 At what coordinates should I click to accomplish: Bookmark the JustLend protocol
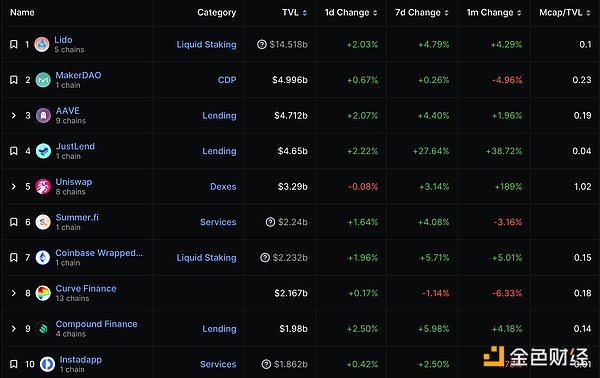click(x=14, y=151)
